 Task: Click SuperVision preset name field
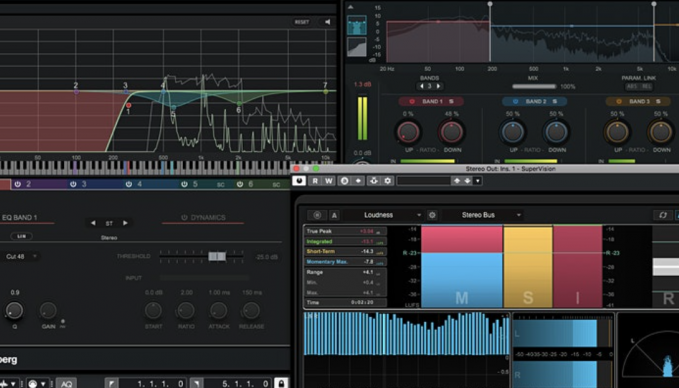coord(424,181)
